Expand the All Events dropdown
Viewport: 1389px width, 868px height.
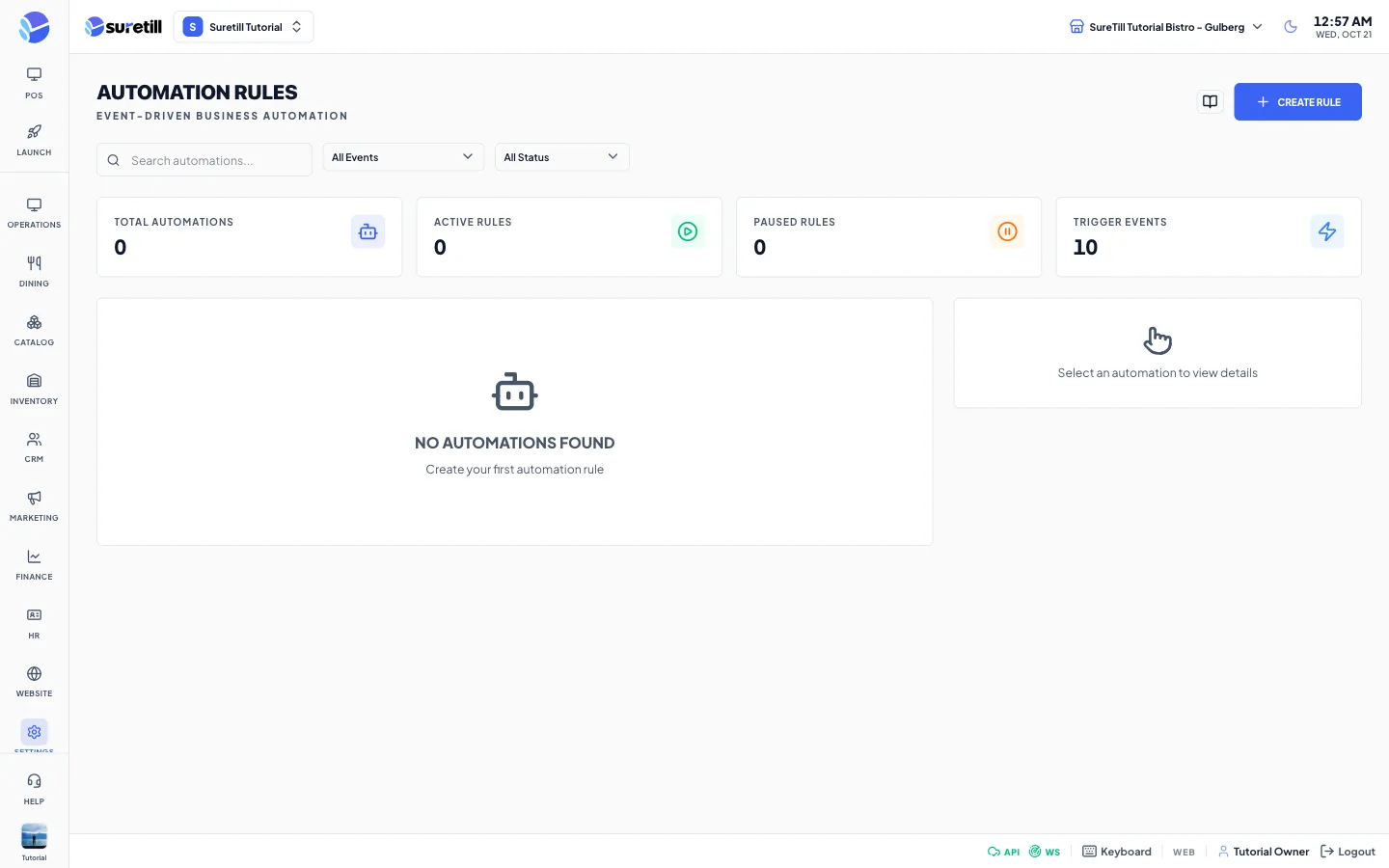403,157
